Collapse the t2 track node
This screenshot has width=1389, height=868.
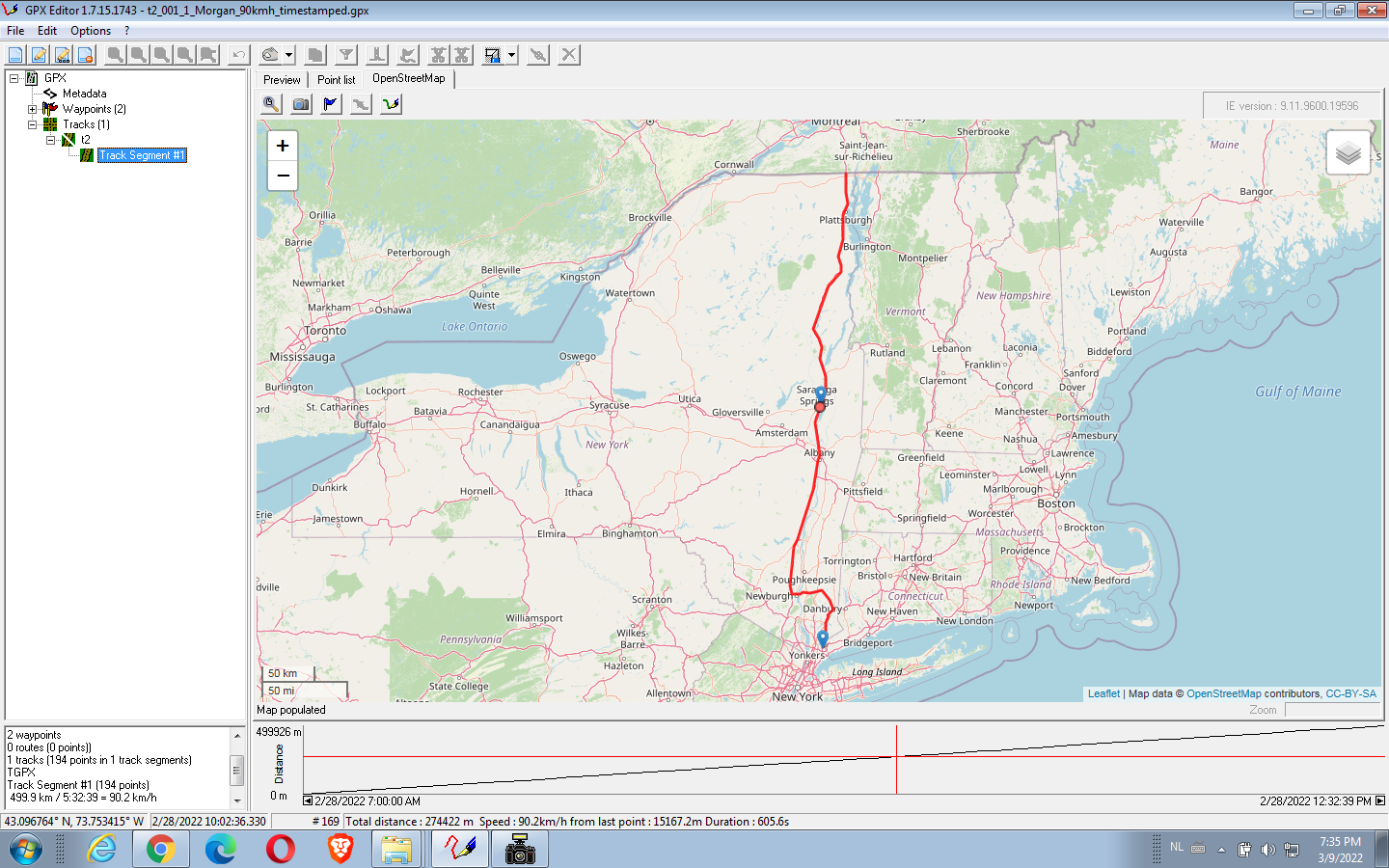pyautogui.click(x=50, y=140)
